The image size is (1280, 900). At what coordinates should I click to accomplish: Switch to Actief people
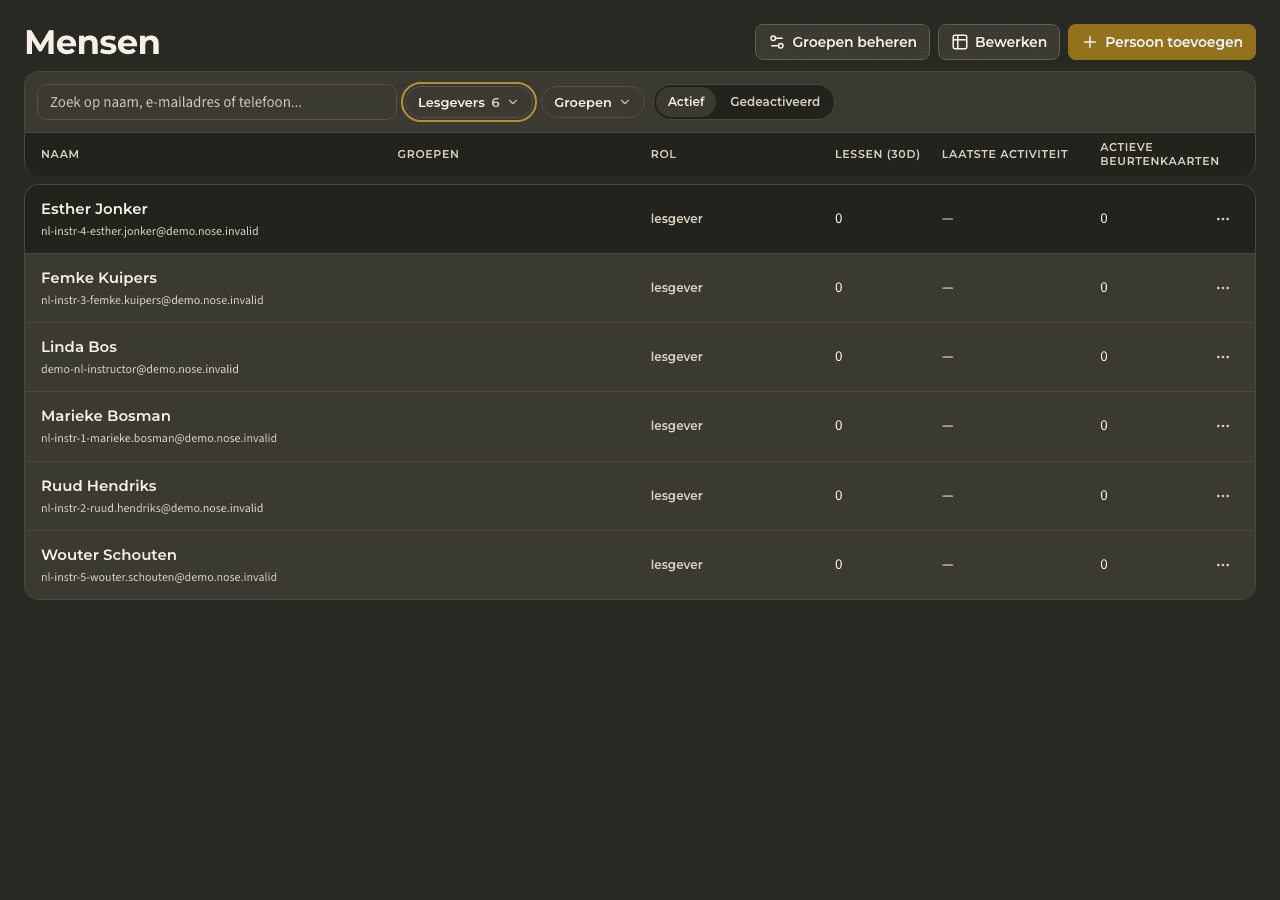click(x=686, y=102)
